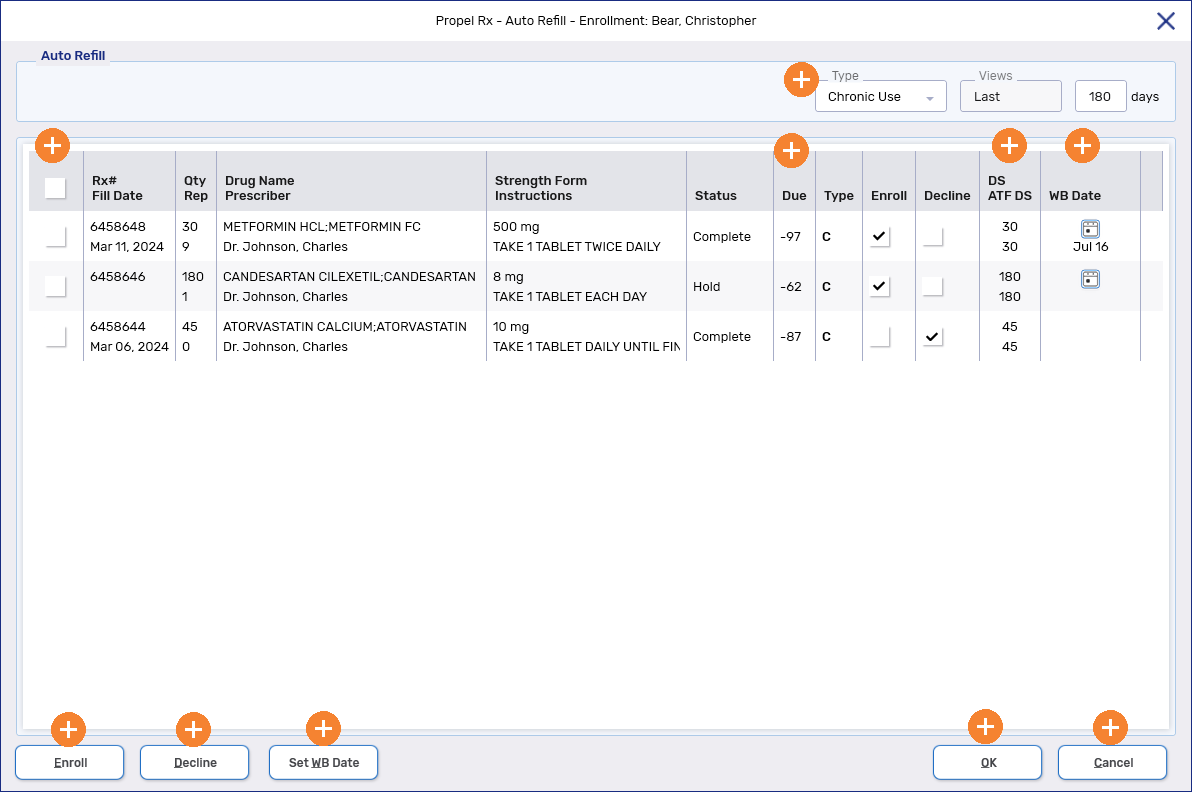Uncheck the Decline checkbox for Atorvastatin
The width and height of the screenshot is (1192, 792).
tap(932, 337)
